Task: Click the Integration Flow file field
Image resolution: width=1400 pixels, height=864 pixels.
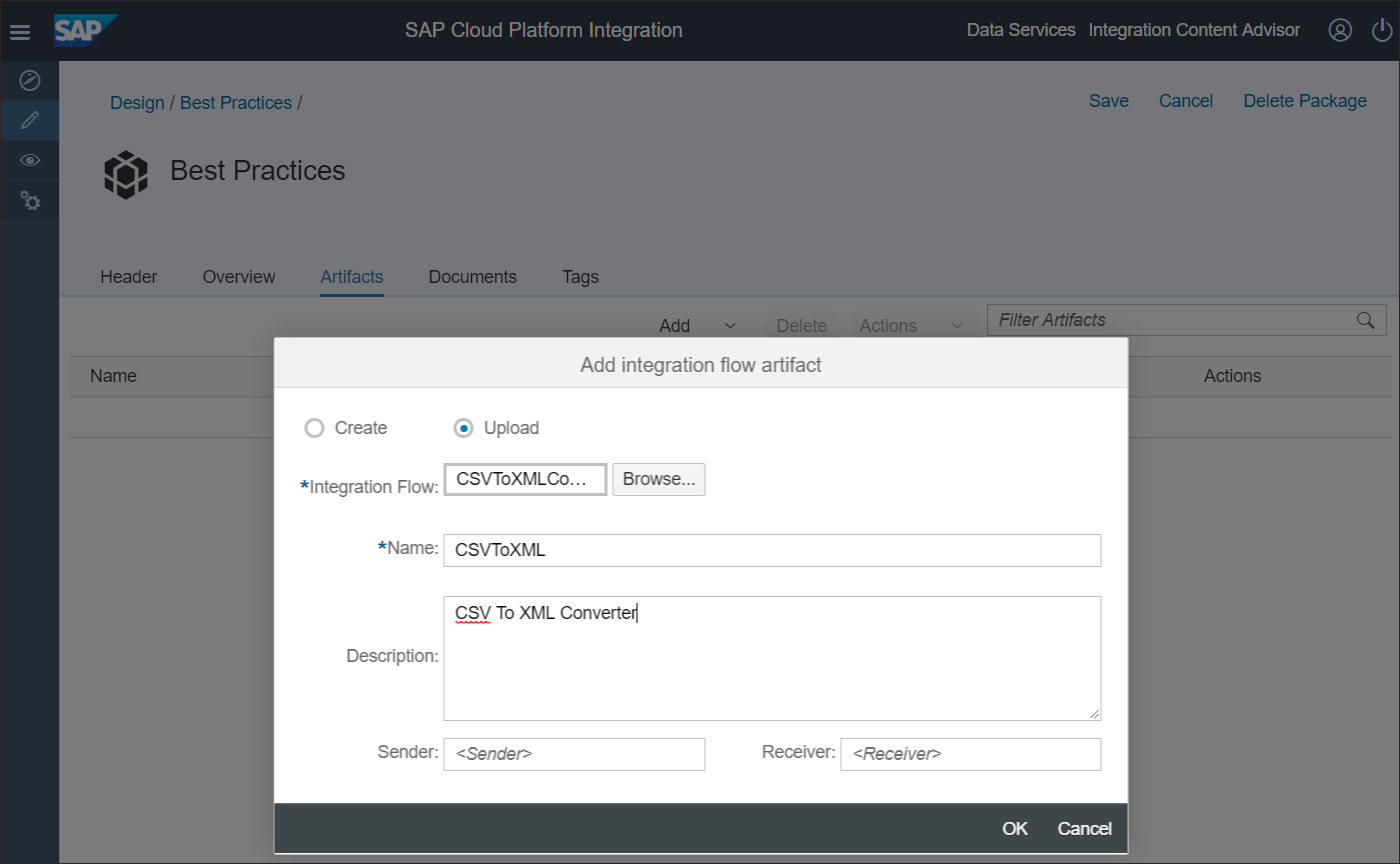Action: [525, 479]
